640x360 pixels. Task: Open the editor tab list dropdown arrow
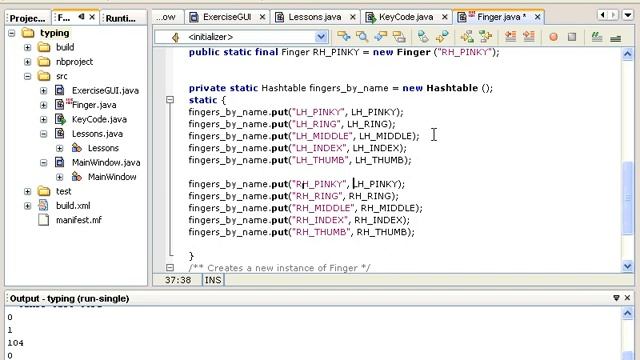[x=627, y=16]
